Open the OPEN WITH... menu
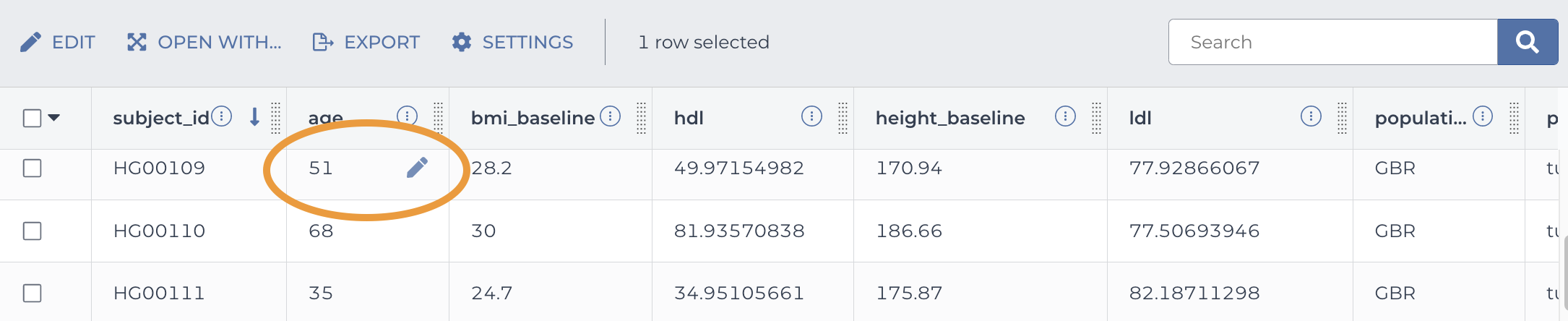The image size is (1568, 321). click(x=204, y=42)
